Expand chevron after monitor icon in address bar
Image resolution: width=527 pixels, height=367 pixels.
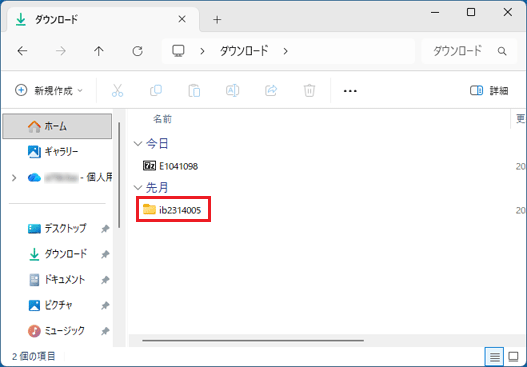[202, 51]
